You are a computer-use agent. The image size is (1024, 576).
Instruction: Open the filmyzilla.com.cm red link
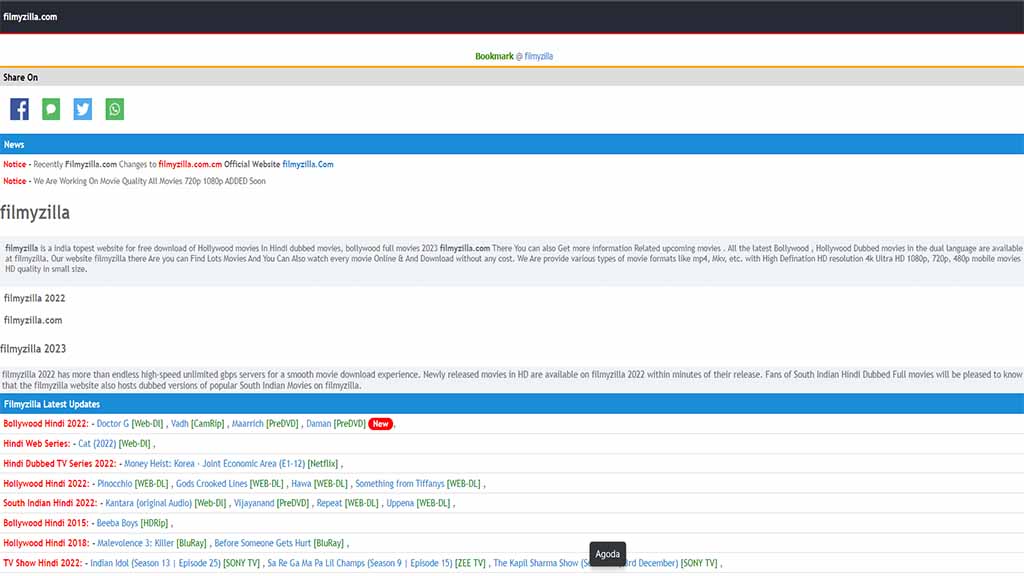click(190, 165)
